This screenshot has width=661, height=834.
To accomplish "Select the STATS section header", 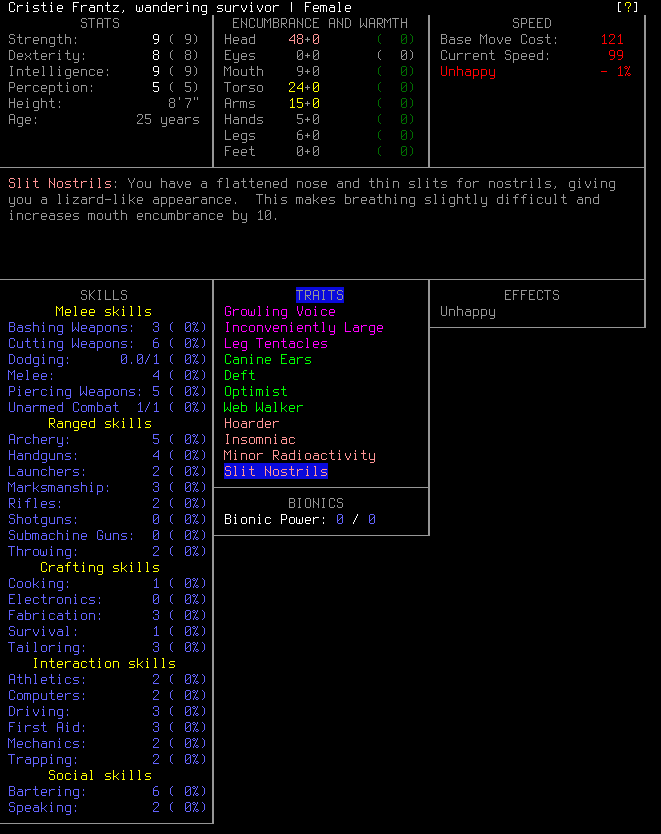I will click(99, 23).
